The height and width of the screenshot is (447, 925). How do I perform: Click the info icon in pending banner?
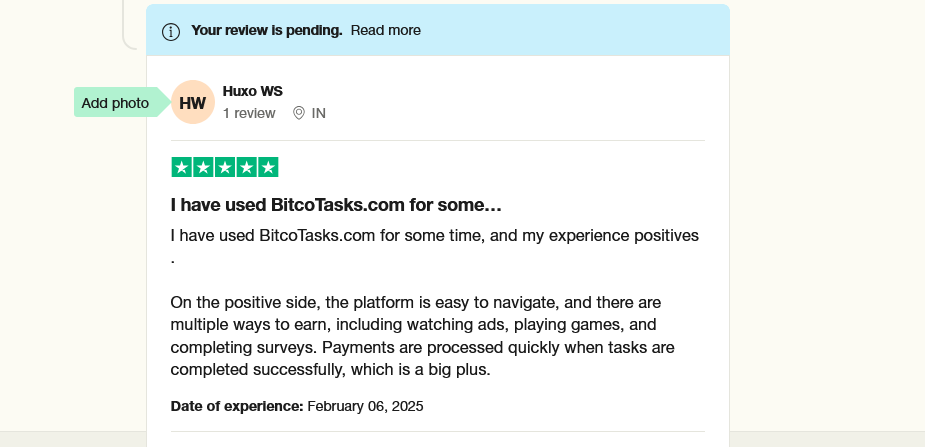(x=170, y=32)
